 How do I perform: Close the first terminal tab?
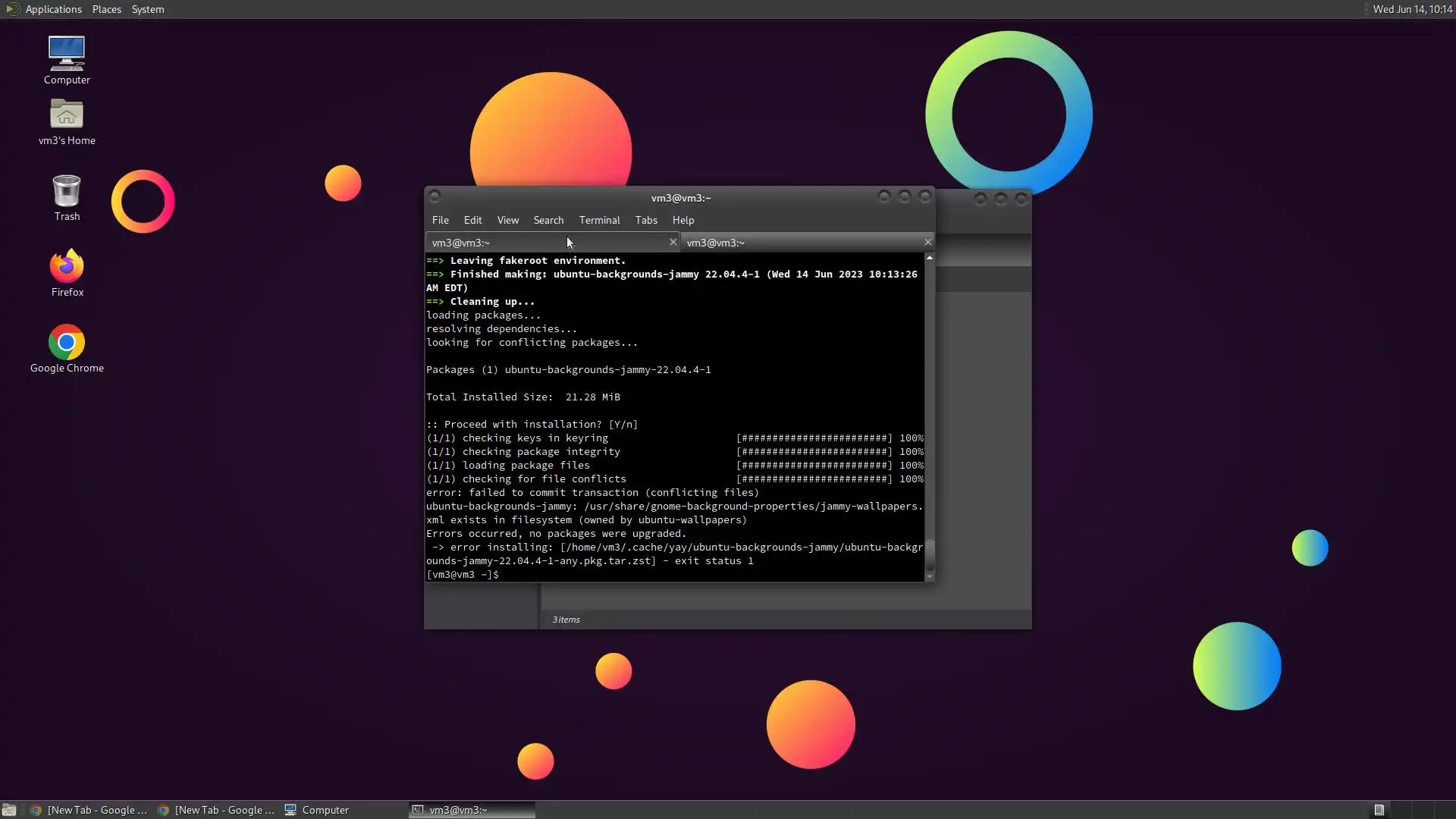click(673, 243)
